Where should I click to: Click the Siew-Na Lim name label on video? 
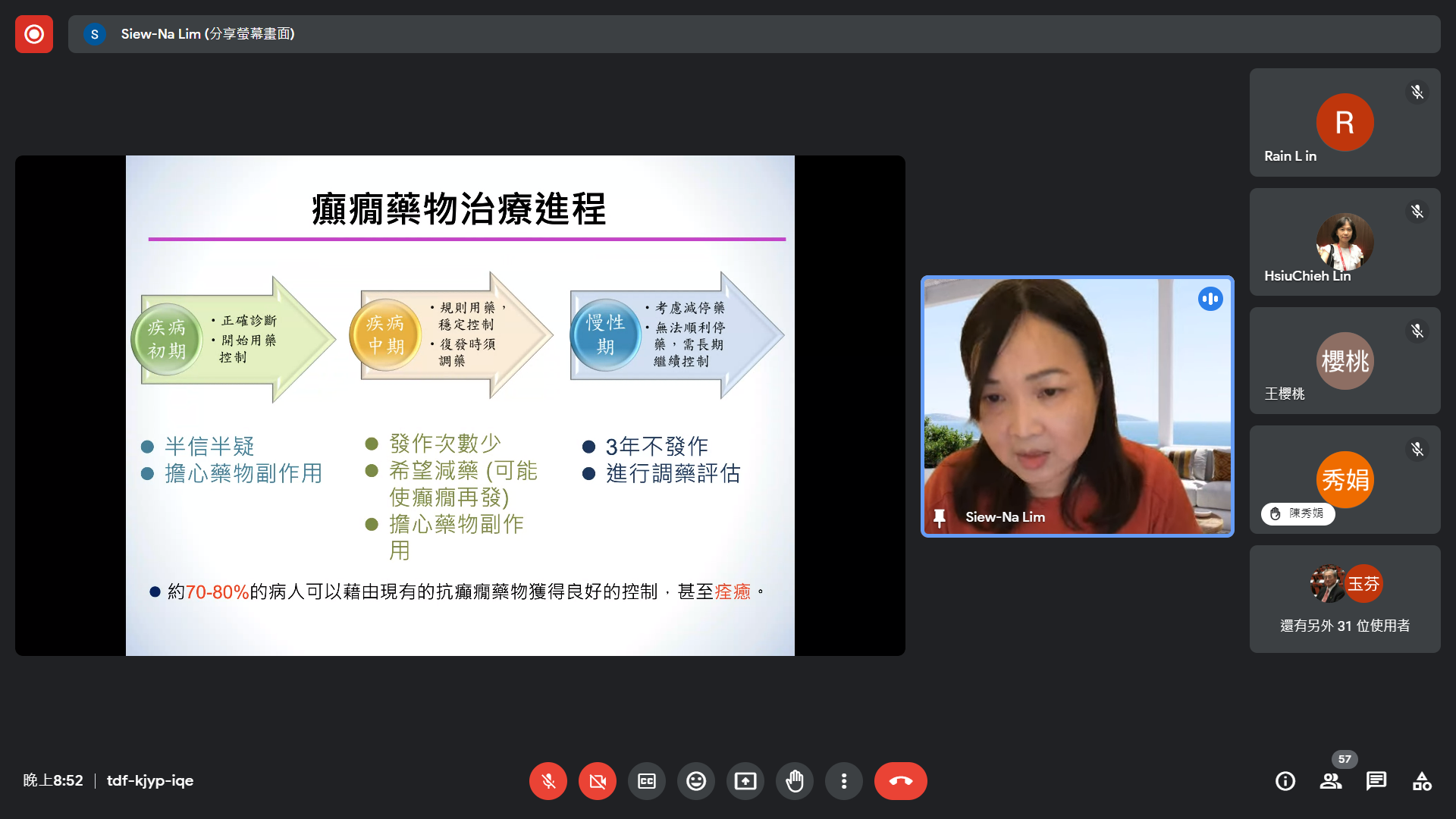(x=1005, y=517)
